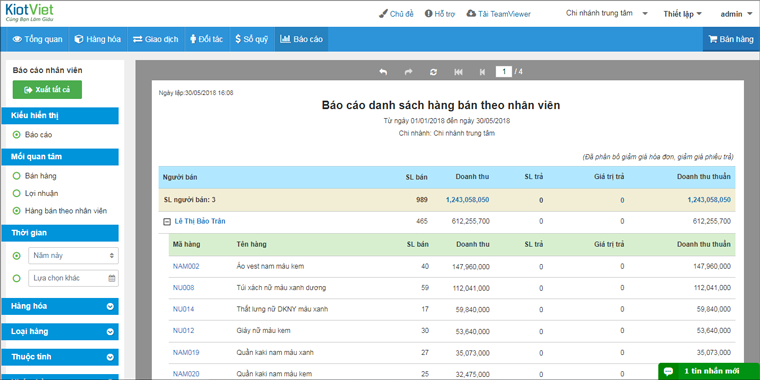The image size is (760, 380).
Task: Open Năm nay time dropdown
Action: (73, 255)
